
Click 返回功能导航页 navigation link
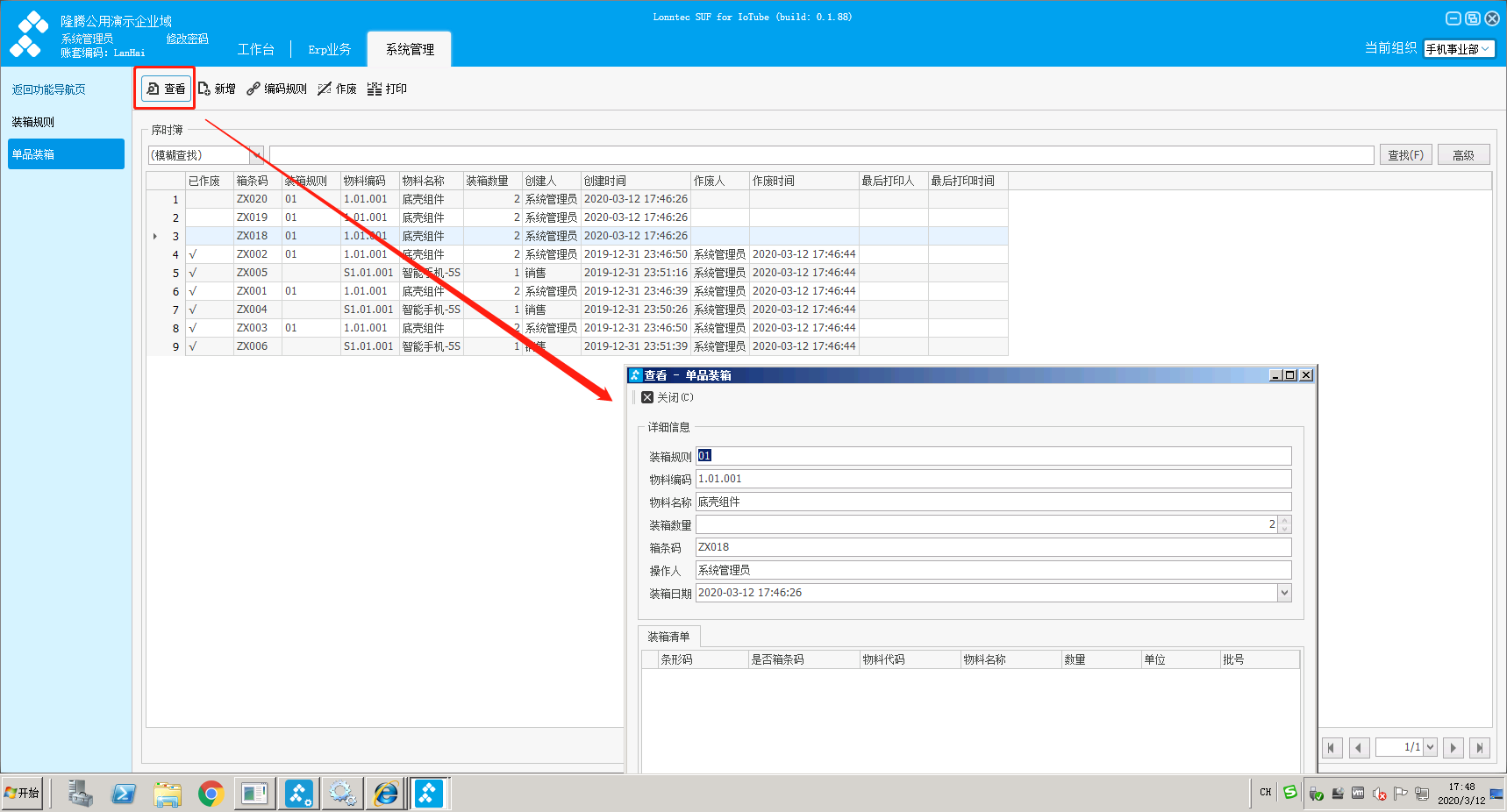click(x=49, y=89)
